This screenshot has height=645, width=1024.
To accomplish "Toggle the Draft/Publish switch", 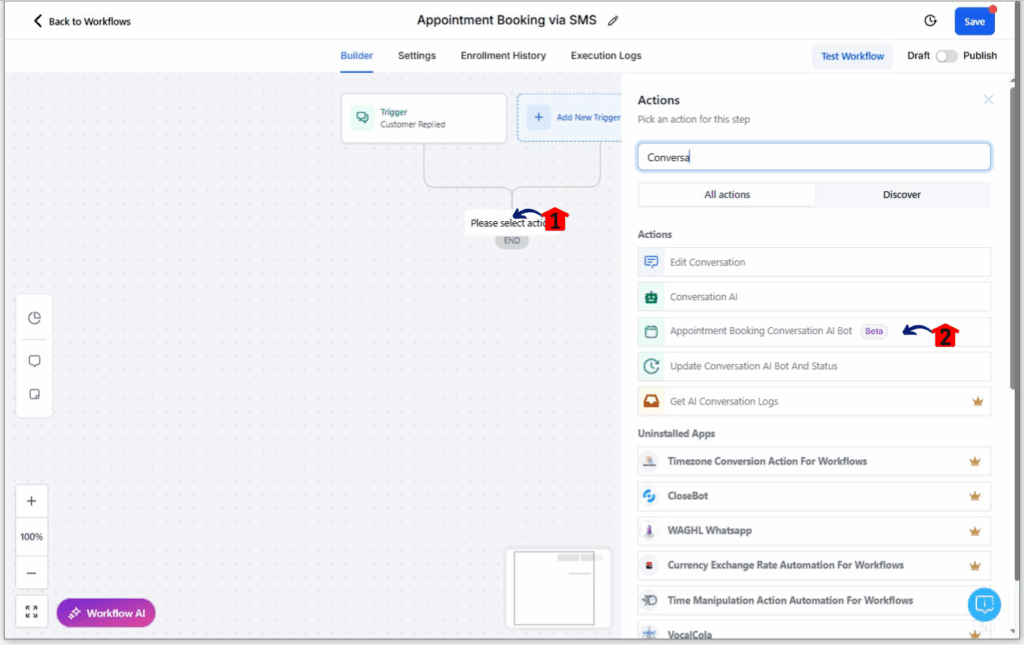I will pos(946,56).
